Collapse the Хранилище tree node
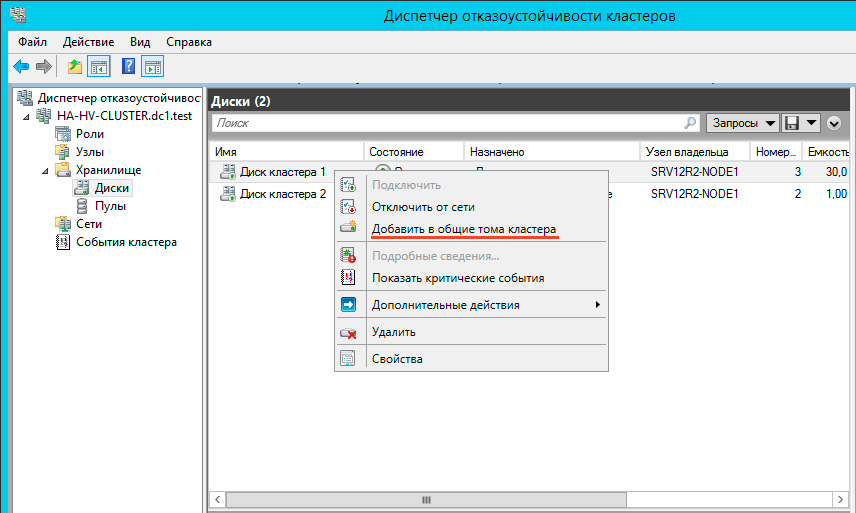 (x=44, y=170)
